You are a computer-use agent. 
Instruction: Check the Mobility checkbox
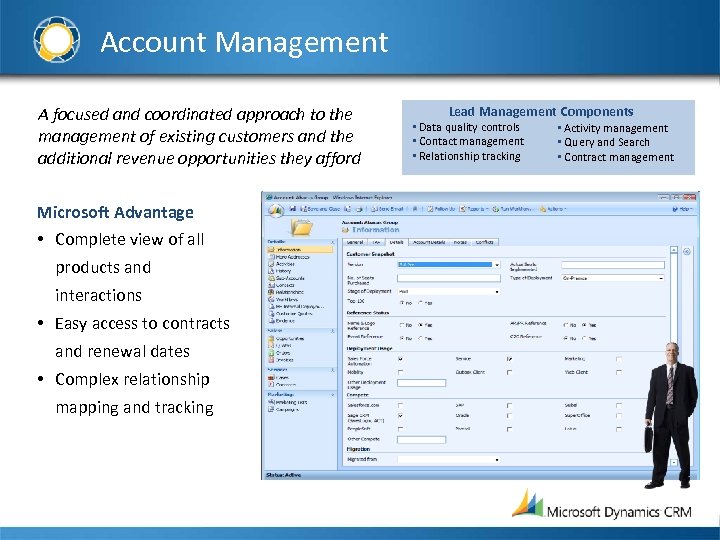pos(400,372)
